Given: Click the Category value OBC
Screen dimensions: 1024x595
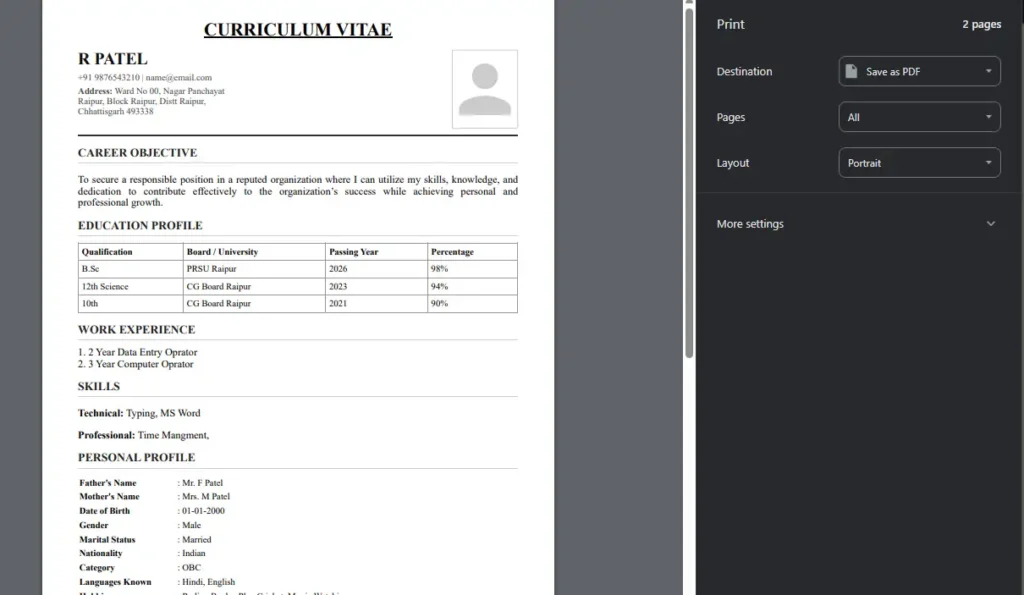Looking at the screenshot, I should [x=191, y=568].
